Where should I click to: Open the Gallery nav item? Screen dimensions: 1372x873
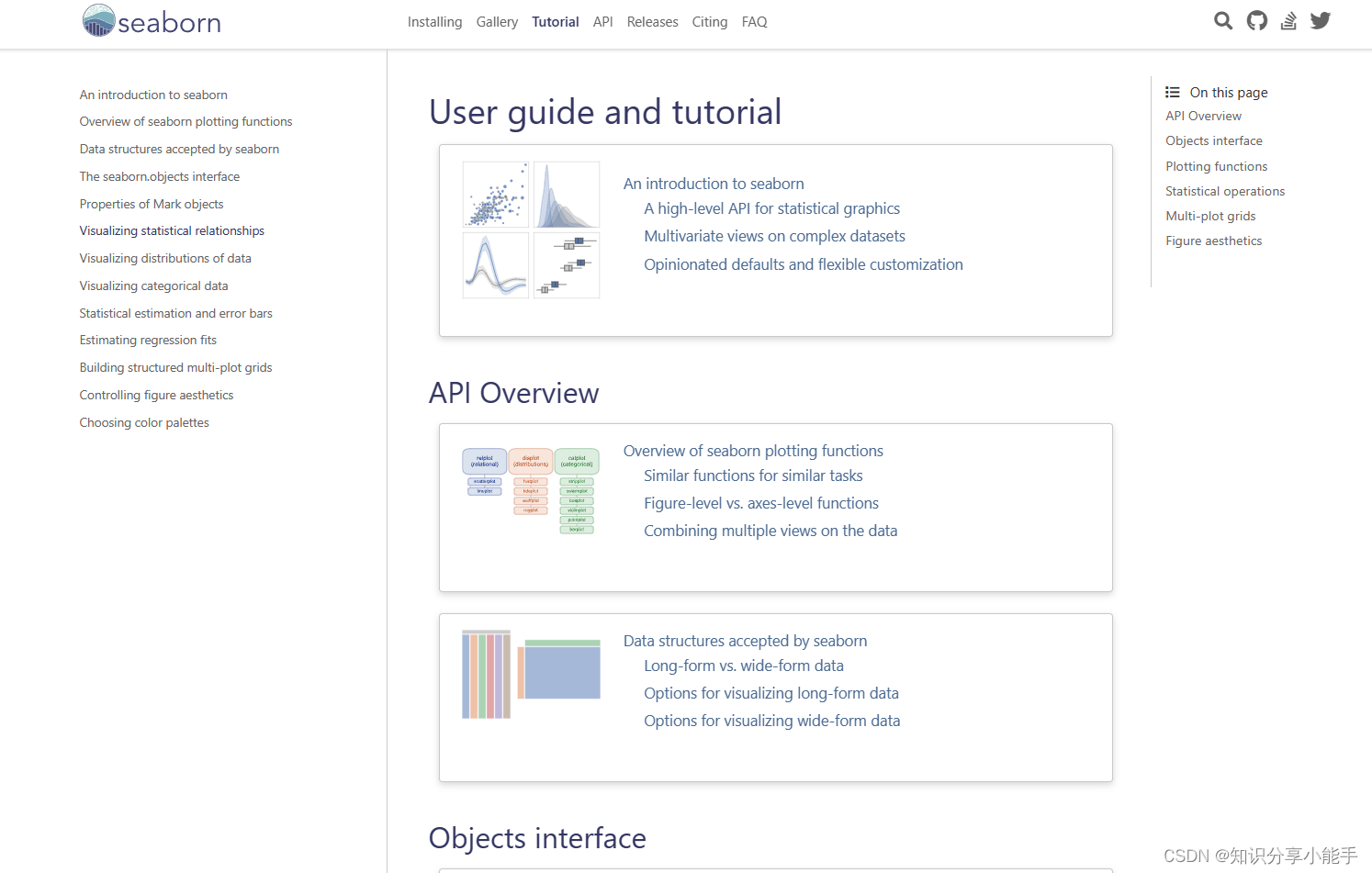pyautogui.click(x=497, y=22)
